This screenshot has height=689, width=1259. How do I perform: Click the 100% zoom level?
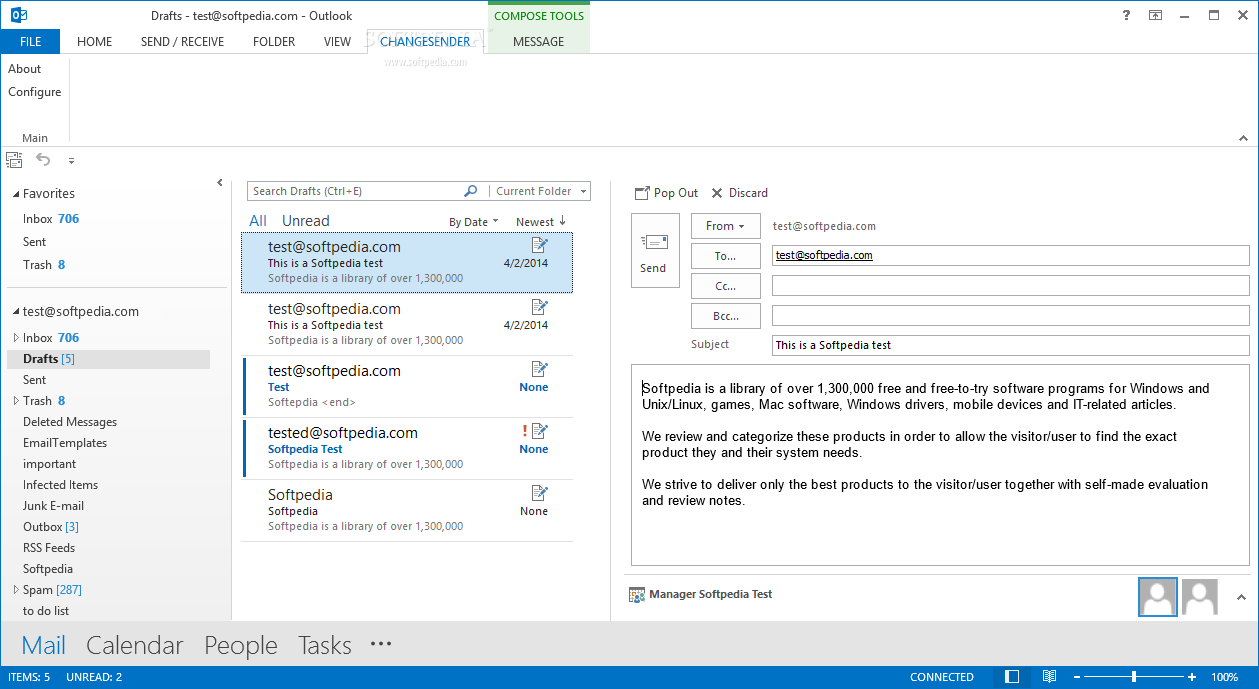pos(1225,677)
